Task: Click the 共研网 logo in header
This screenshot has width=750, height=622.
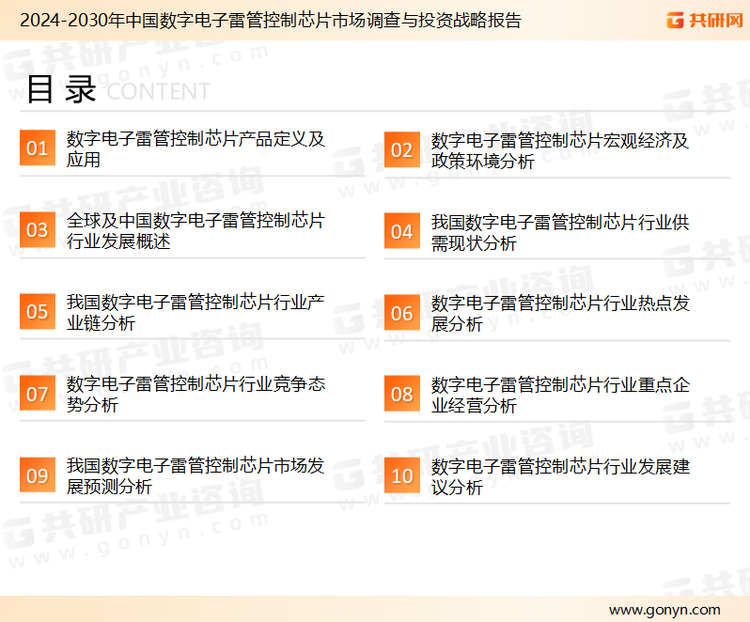Action: (x=703, y=20)
